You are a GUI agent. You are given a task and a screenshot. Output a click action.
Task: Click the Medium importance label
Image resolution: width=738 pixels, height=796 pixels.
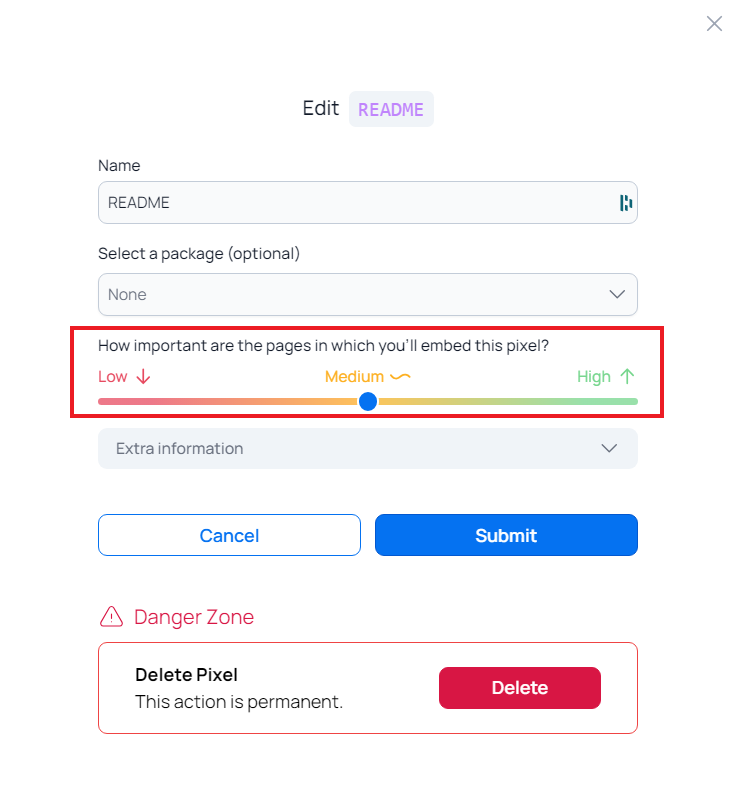(354, 377)
